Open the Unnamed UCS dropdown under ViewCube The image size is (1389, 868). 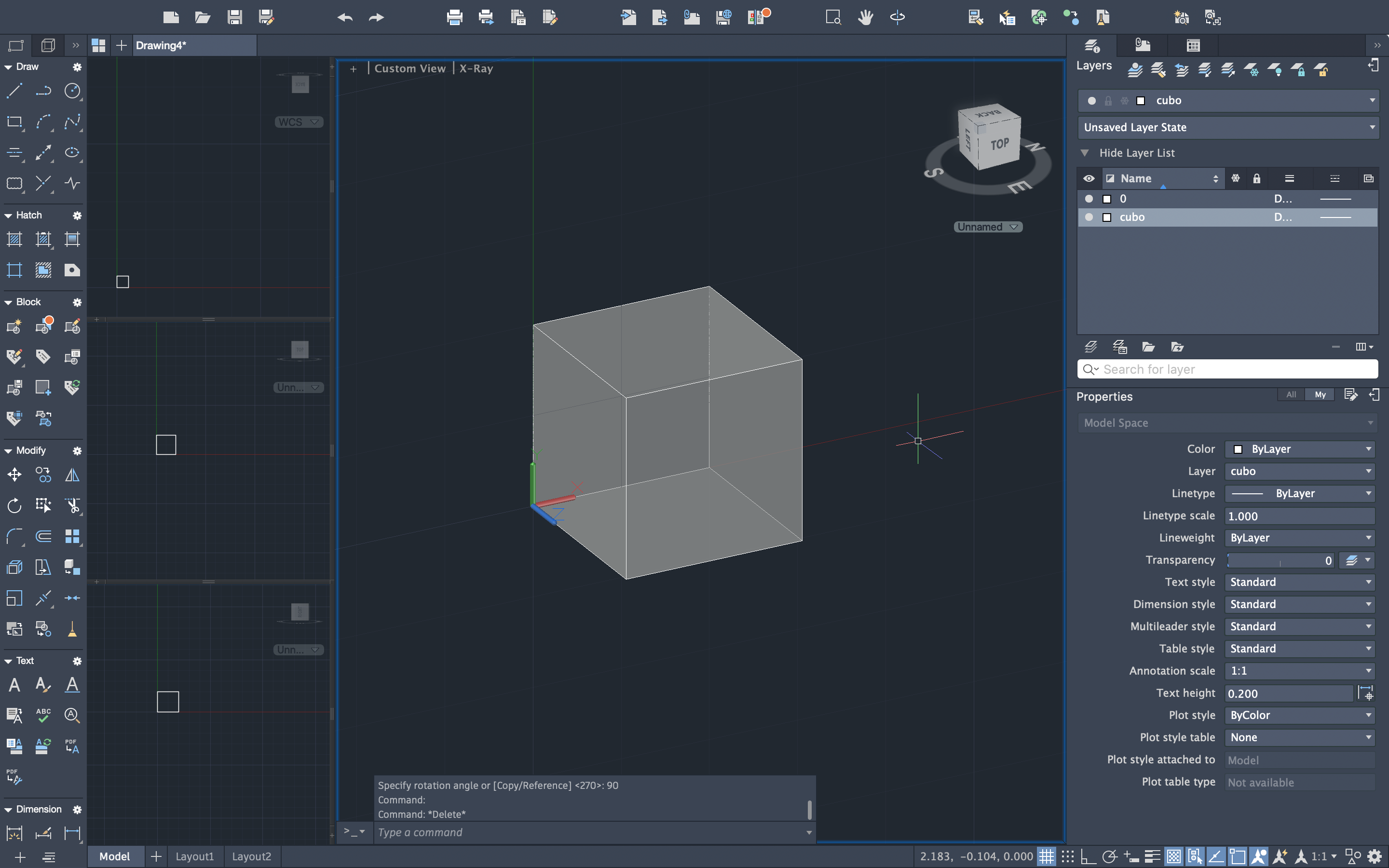pos(988,227)
